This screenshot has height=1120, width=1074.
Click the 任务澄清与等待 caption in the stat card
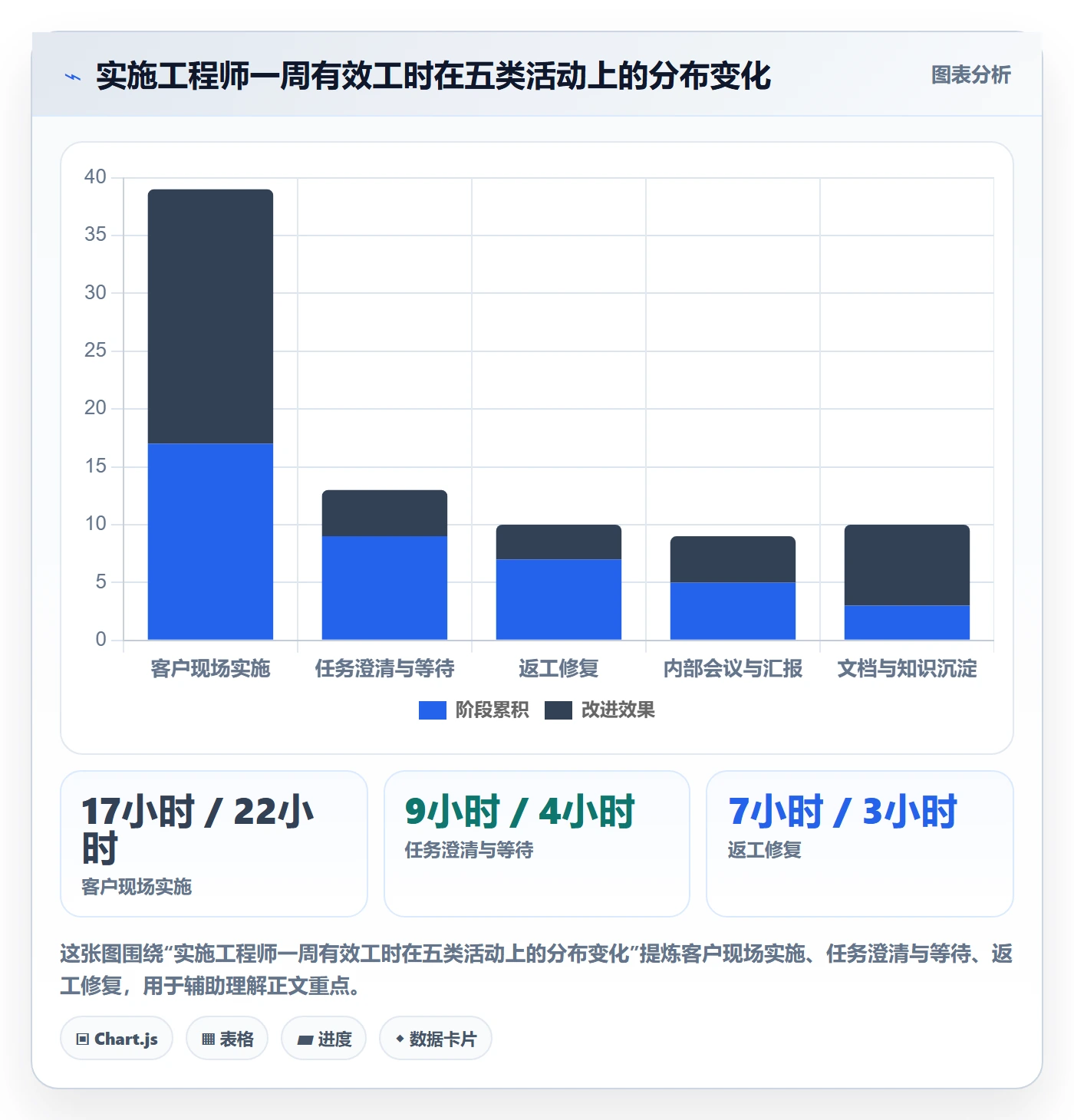(469, 850)
